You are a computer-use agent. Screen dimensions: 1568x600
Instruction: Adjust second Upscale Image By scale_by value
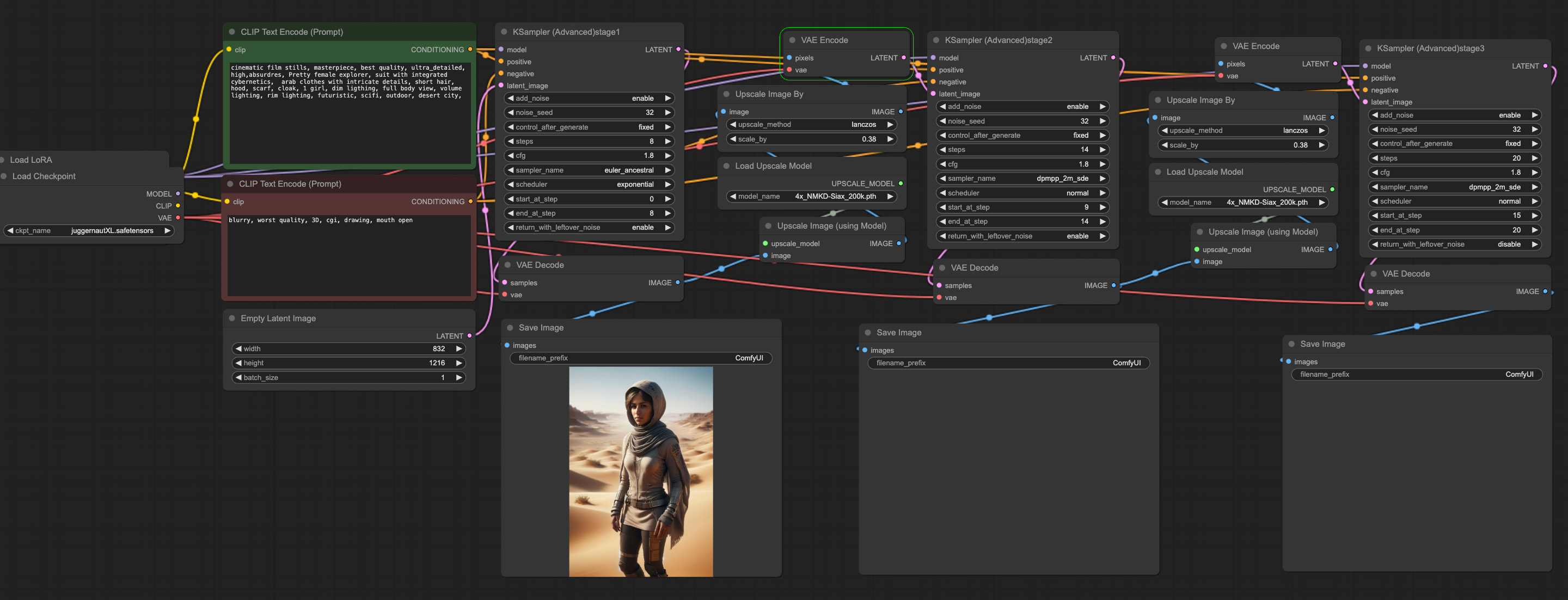(x=1244, y=145)
